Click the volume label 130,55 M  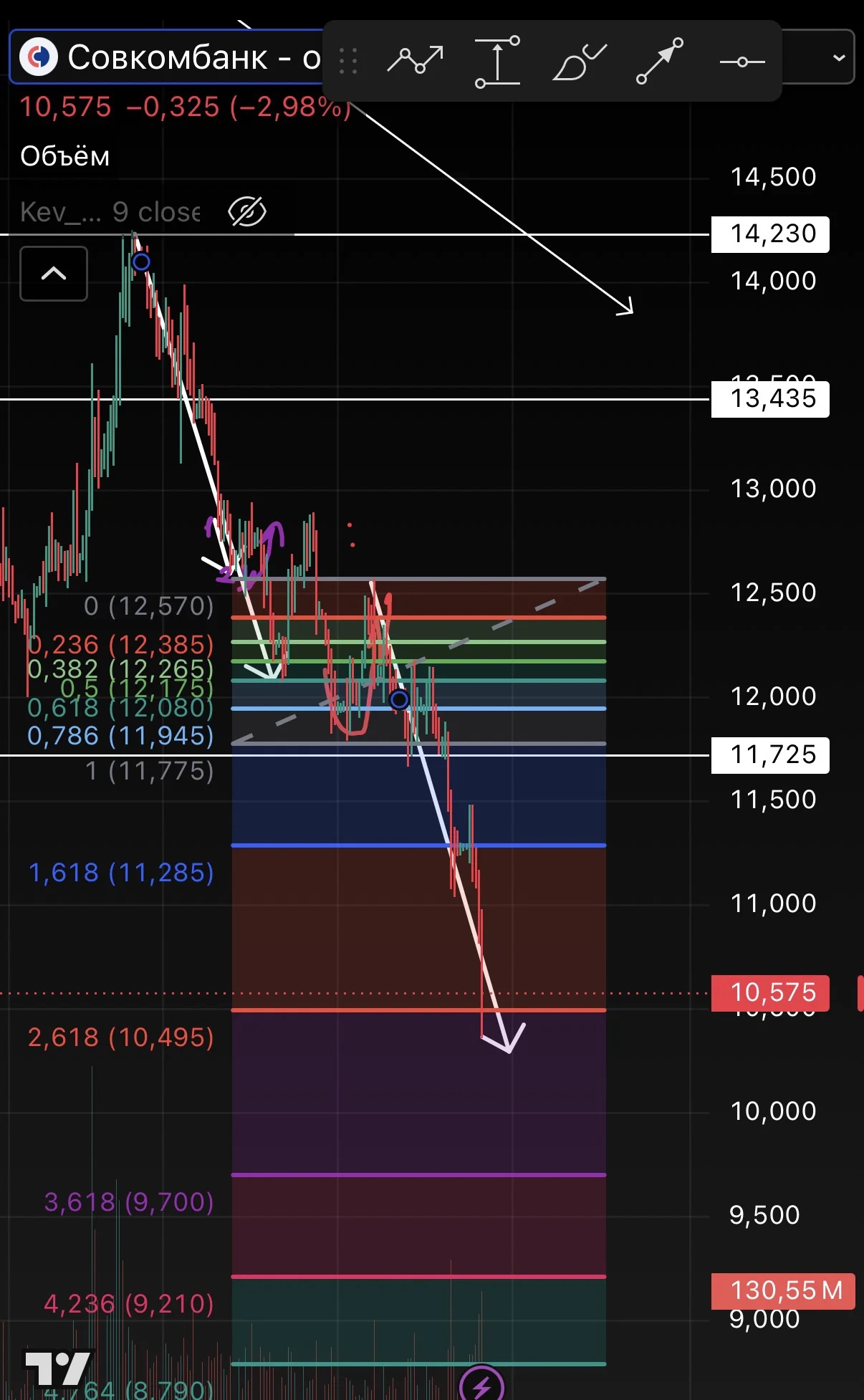point(783,1291)
